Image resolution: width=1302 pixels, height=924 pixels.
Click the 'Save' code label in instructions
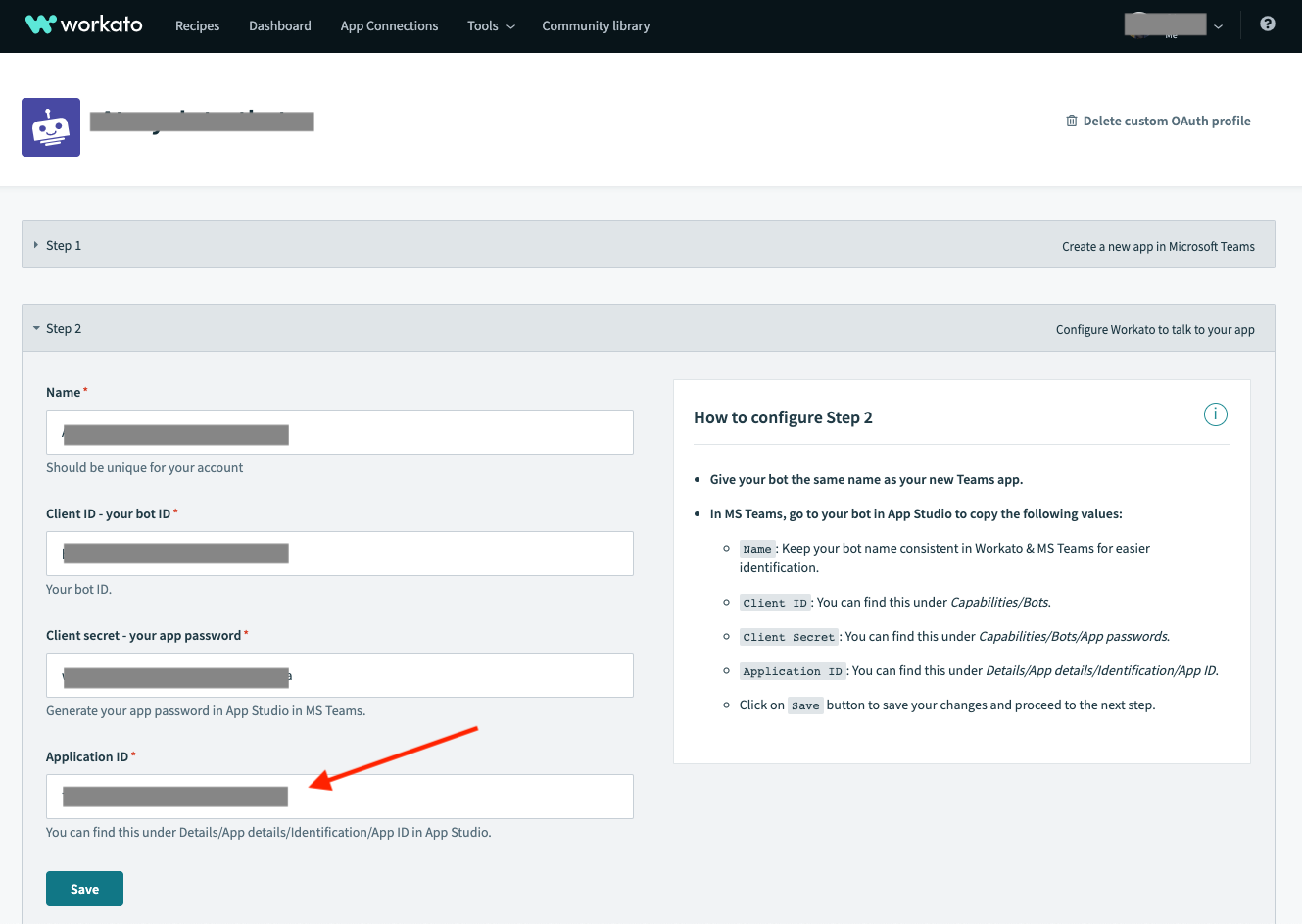805,705
